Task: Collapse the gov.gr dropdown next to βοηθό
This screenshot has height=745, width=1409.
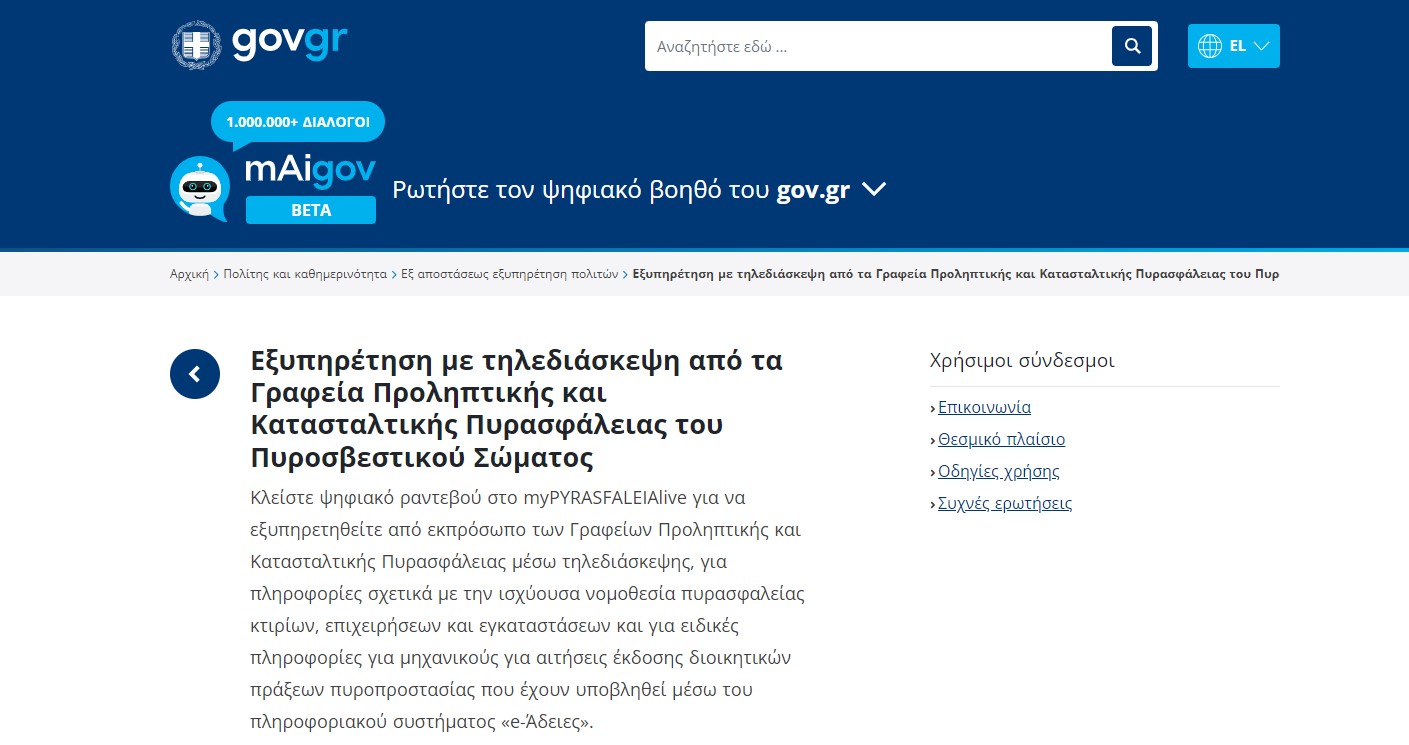Action: coord(875,188)
